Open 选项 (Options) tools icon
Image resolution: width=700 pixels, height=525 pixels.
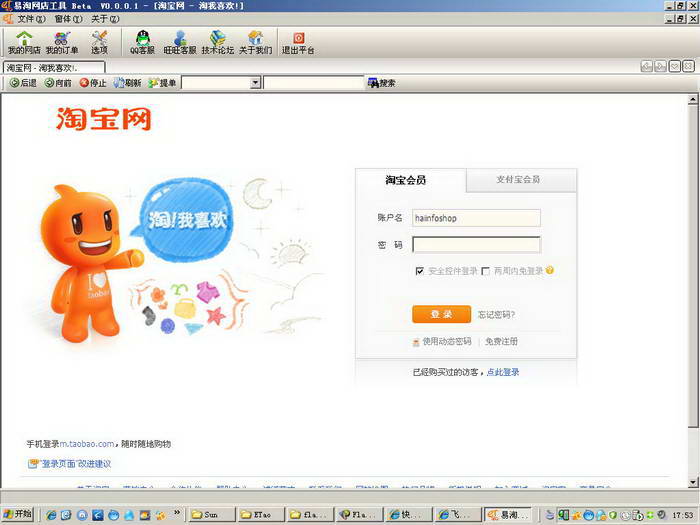coord(99,43)
